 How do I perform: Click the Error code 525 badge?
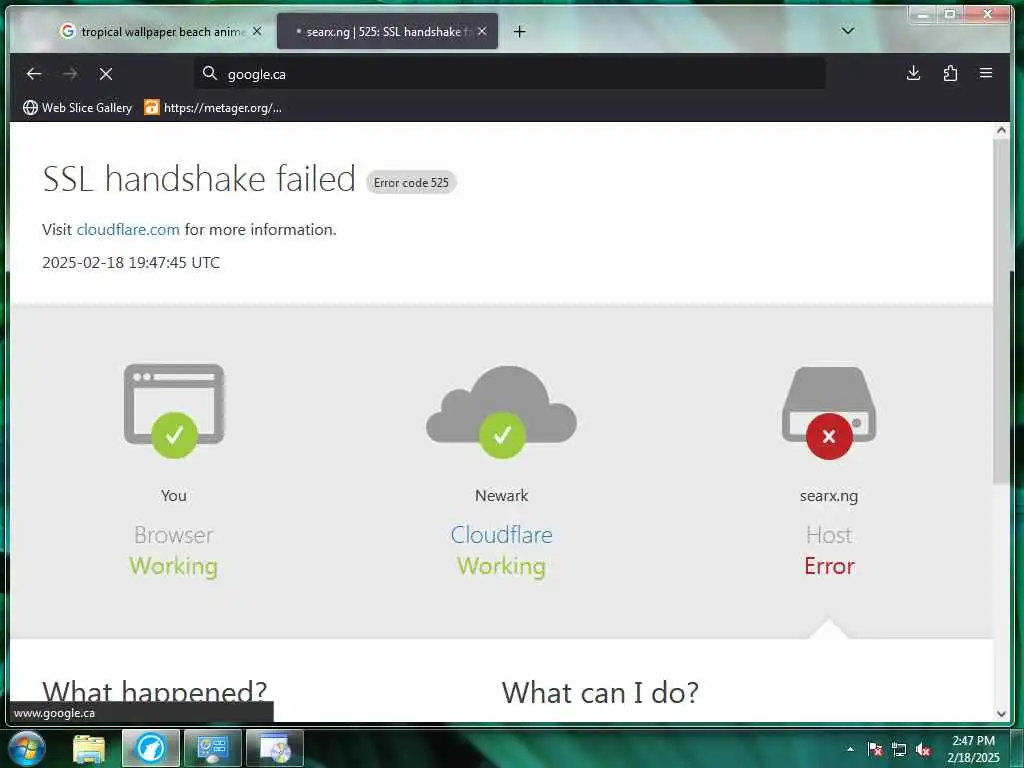(411, 183)
